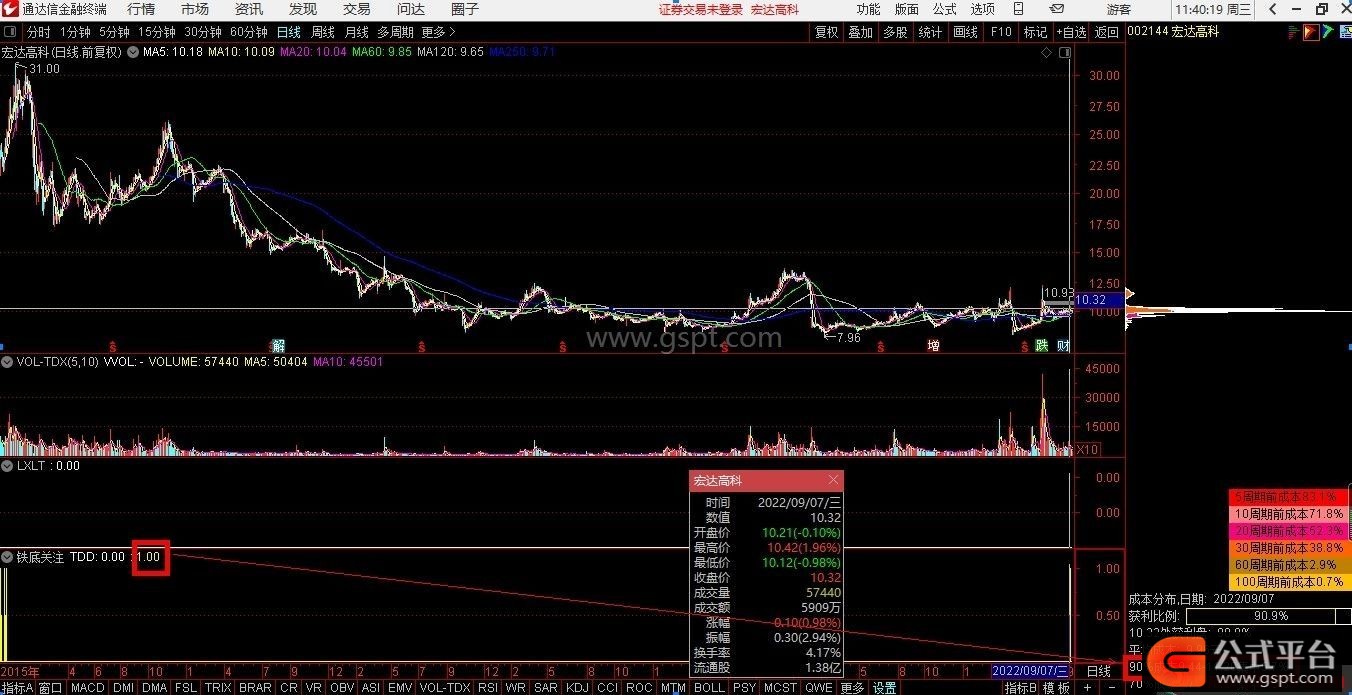Click the 叠加 overlay button
The image size is (1352, 695).
click(860, 32)
